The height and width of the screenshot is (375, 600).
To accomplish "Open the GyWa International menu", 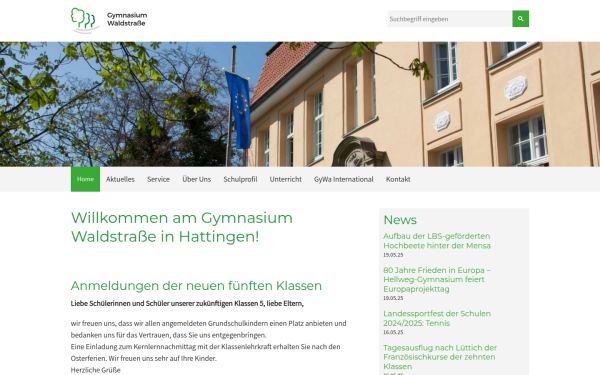I will [x=344, y=179].
